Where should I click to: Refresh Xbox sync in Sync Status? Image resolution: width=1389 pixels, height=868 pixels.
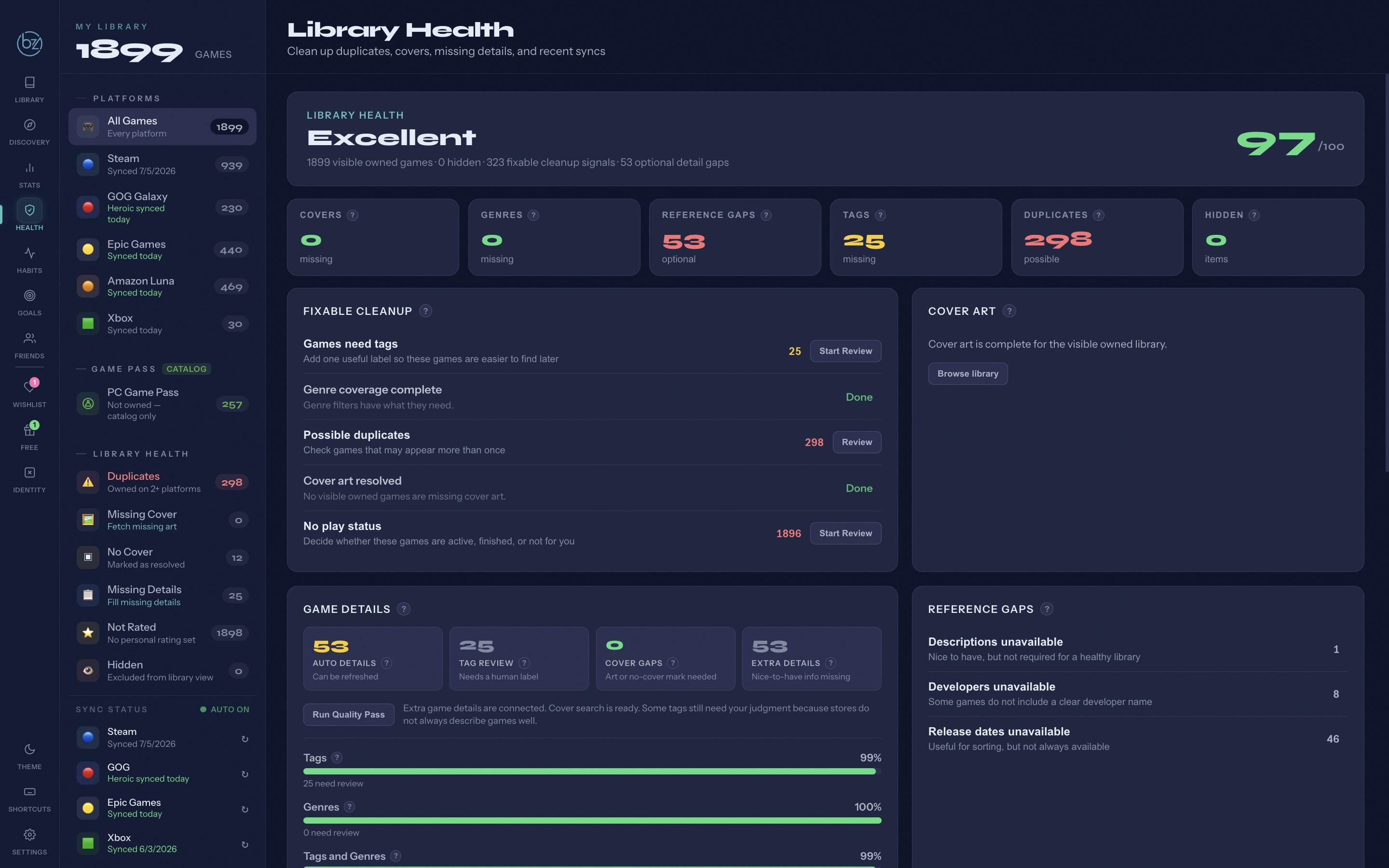coord(245,844)
